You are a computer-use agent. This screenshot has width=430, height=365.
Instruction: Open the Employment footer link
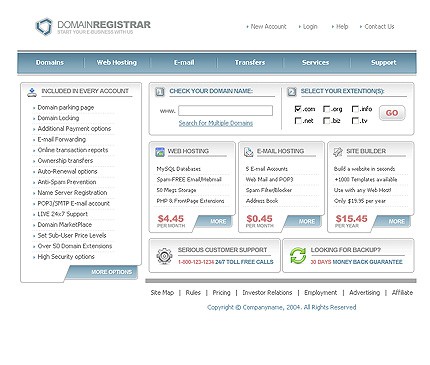pyautogui.click(x=320, y=292)
